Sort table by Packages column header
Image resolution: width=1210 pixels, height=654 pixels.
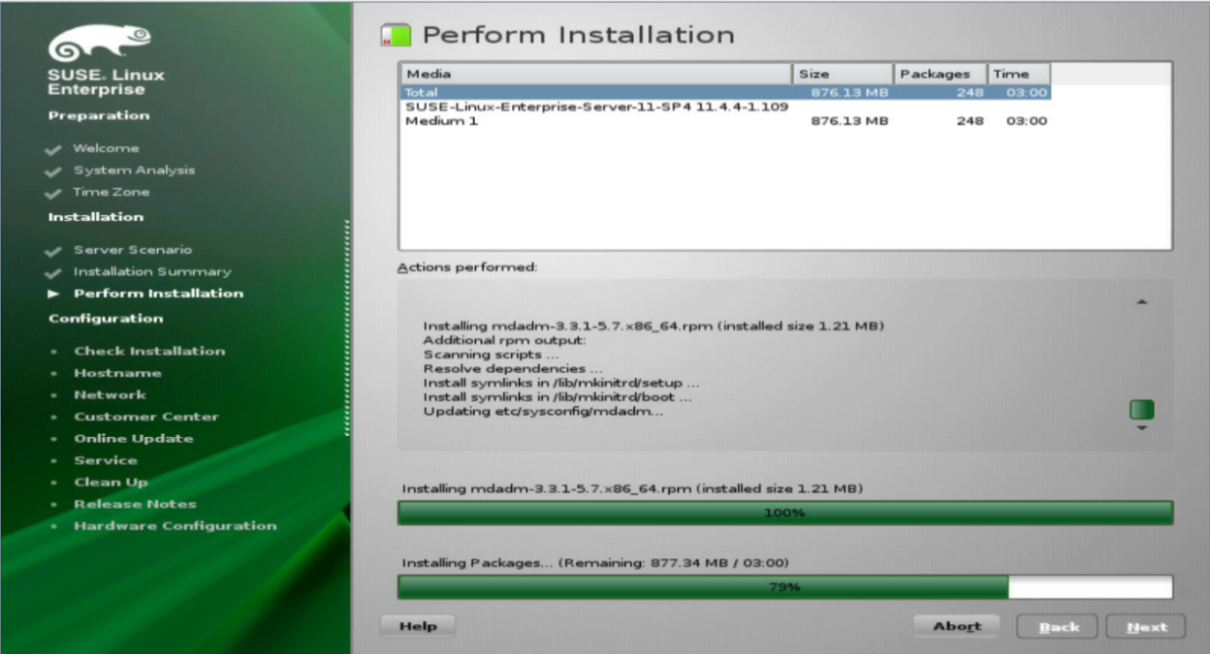pos(941,74)
